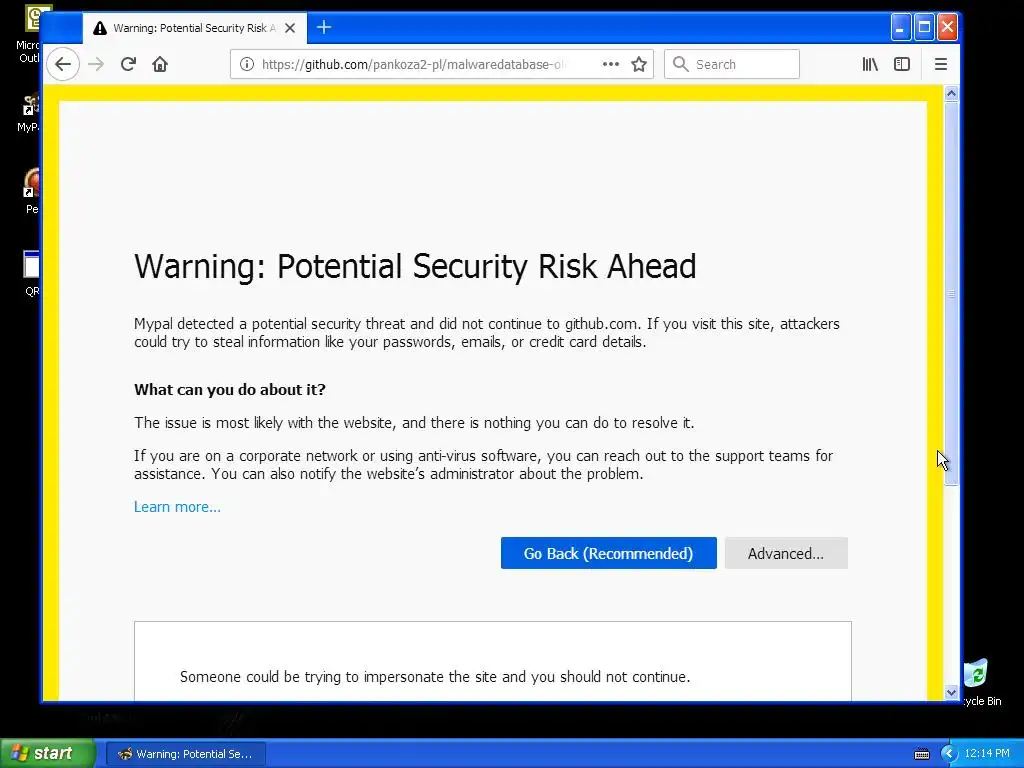Click the scrollbar down arrow
The width and height of the screenshot is (1024, 768).
[x=952, y=692]
